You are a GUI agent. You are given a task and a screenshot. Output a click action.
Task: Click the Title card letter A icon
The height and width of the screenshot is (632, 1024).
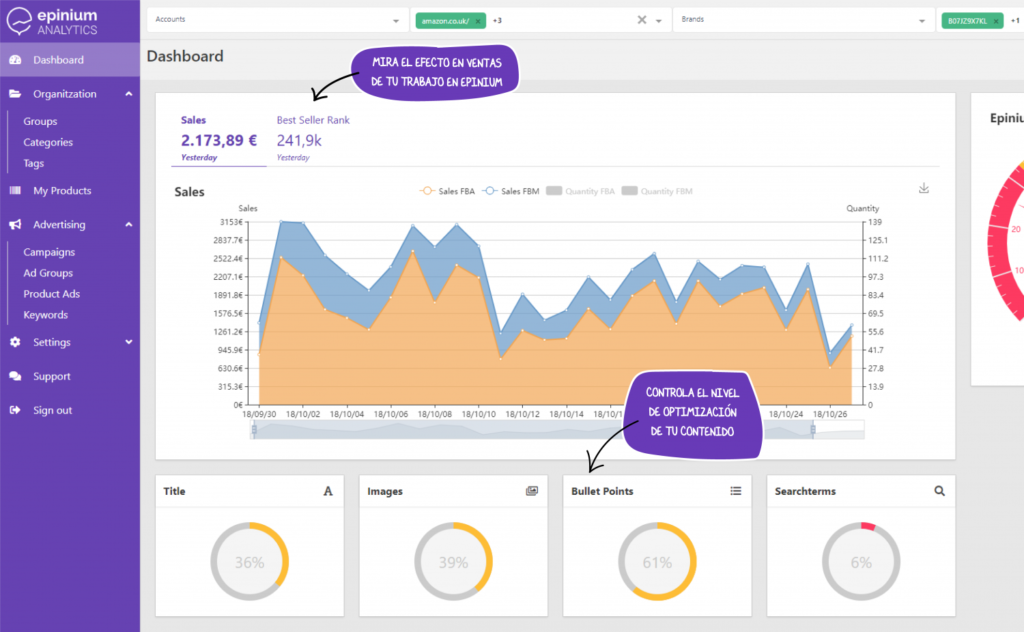pyautogui.click(x=328, y=491)
